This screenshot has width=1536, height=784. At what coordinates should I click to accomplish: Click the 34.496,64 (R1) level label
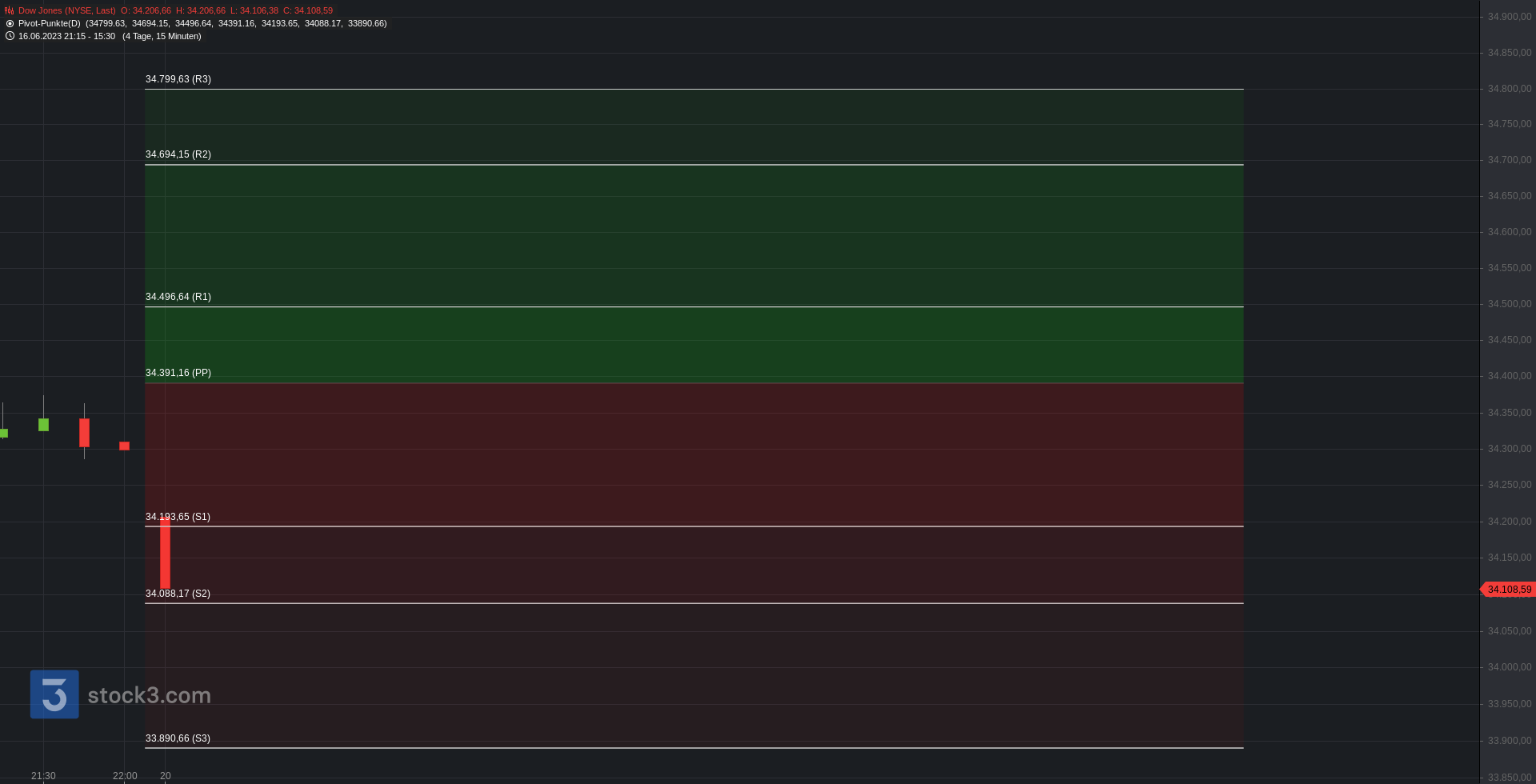(178, 297)
